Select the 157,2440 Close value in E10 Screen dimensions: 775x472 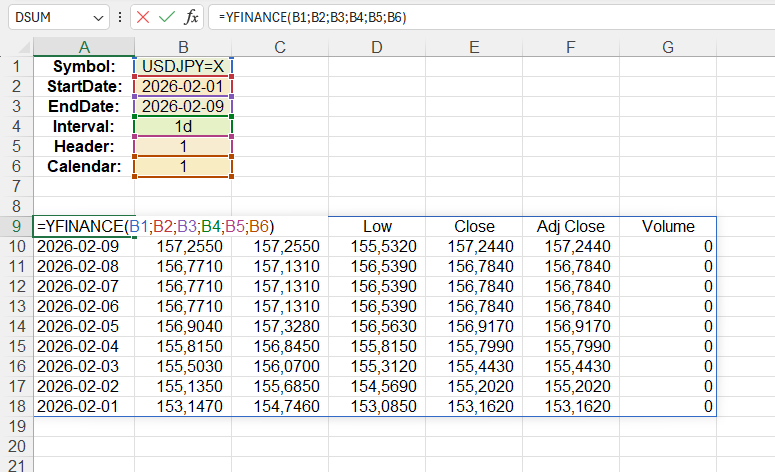(474, 247)
